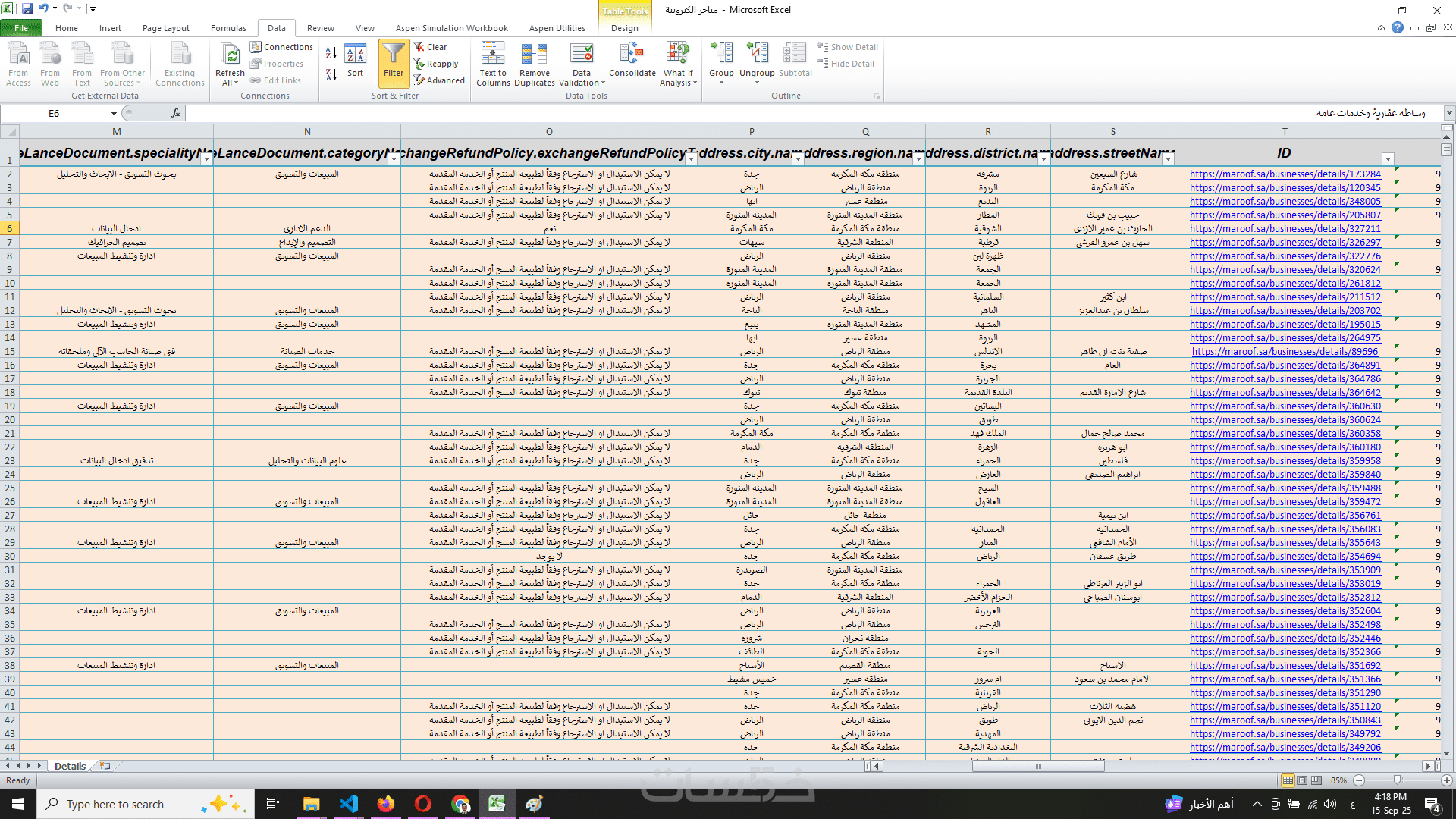Image resolution: width=1456 pixels, height=819 pixels.
Task: Click the Save icon in quick access toolbar
Action: (x=27, y=9)
